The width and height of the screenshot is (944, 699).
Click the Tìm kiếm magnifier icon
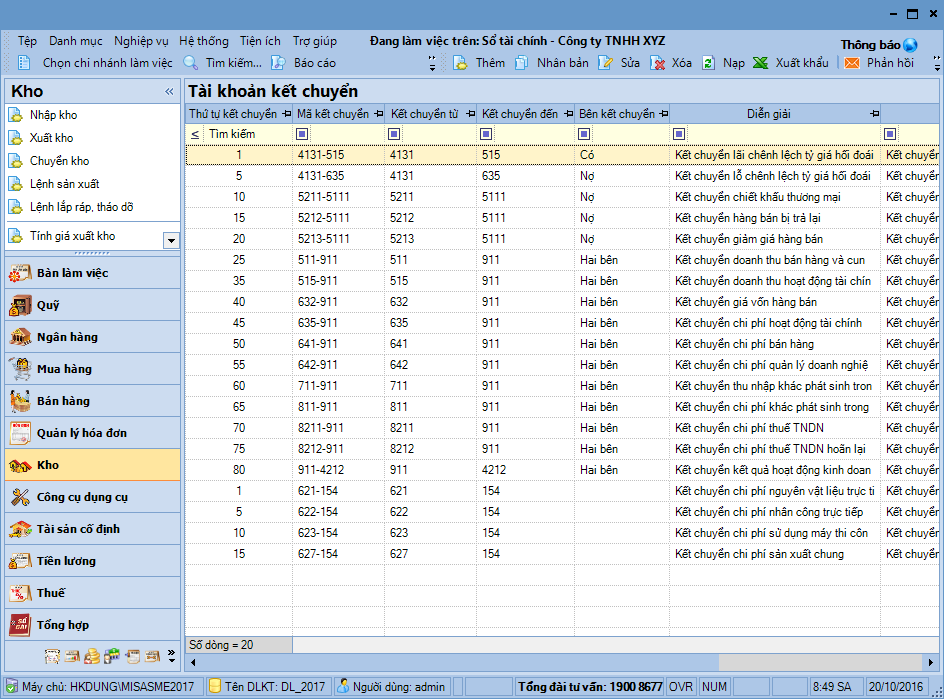tap(191, 63)
